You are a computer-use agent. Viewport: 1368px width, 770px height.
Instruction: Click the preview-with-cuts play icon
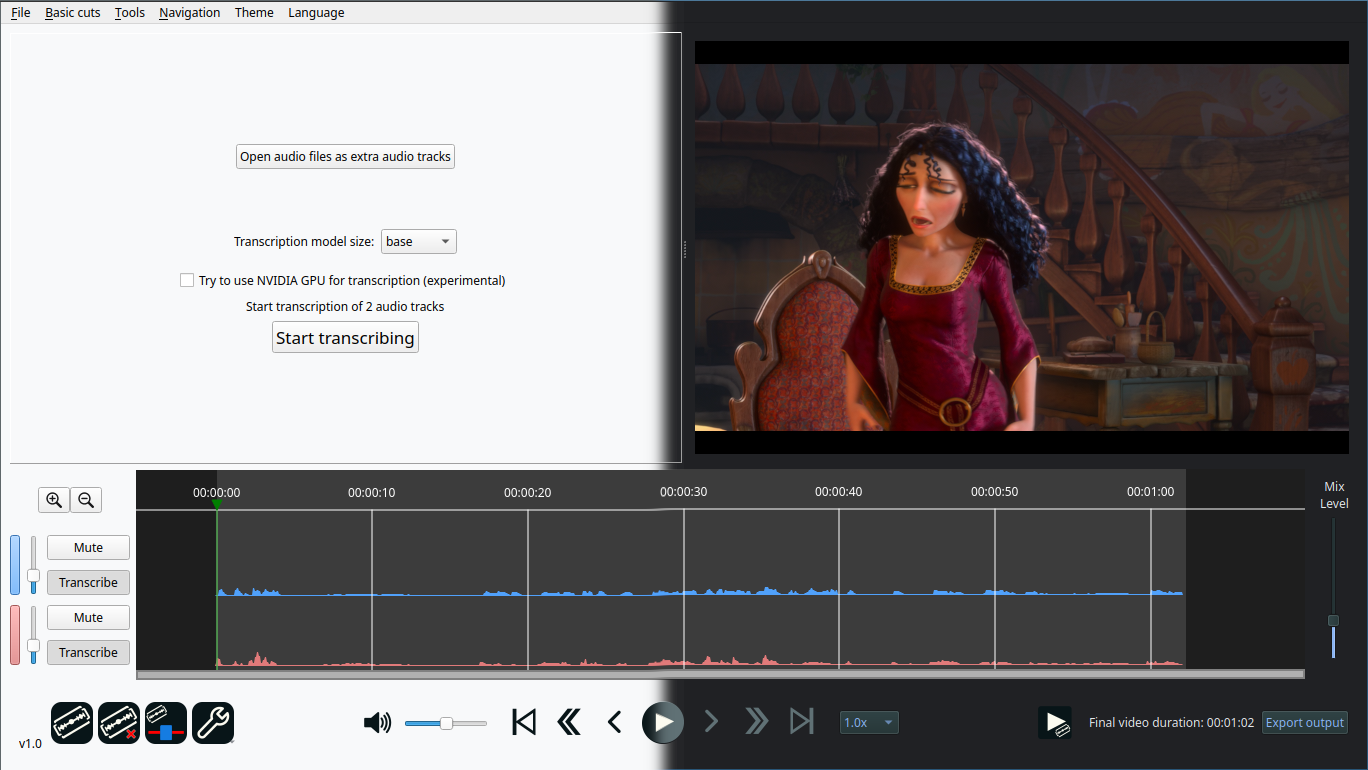(x=1055, y=722)
